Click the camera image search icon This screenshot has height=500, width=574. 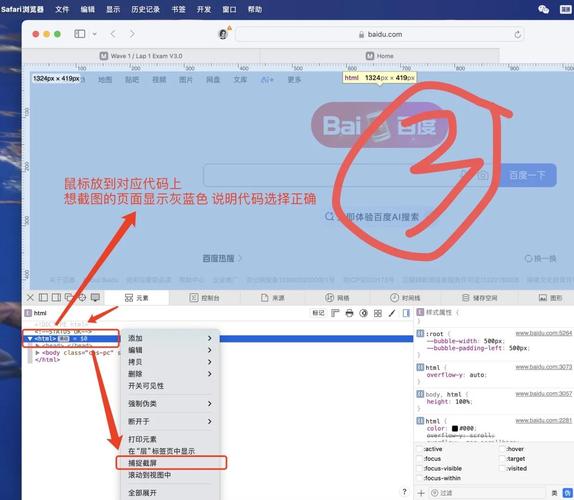tap(483, 175)
